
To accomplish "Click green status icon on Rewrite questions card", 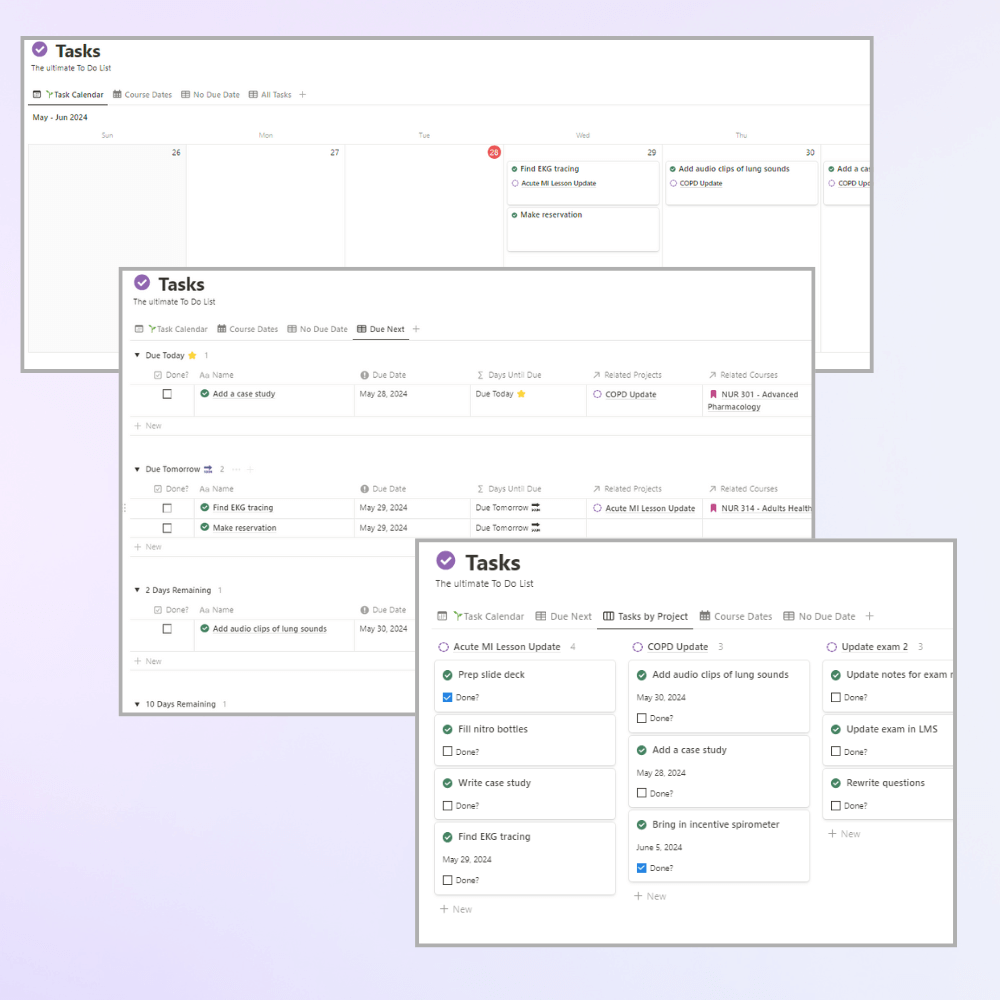I will (x=837, y=783).
